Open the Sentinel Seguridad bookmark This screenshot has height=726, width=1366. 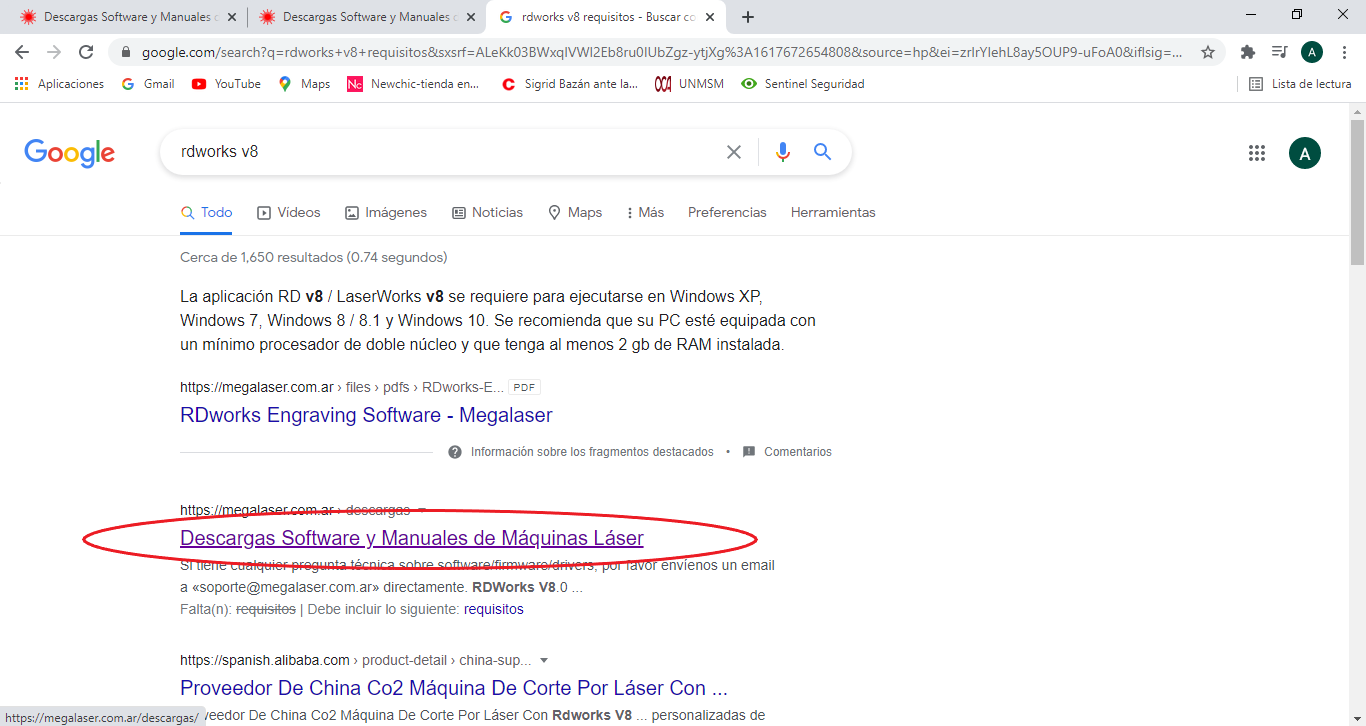pos(802,84)
